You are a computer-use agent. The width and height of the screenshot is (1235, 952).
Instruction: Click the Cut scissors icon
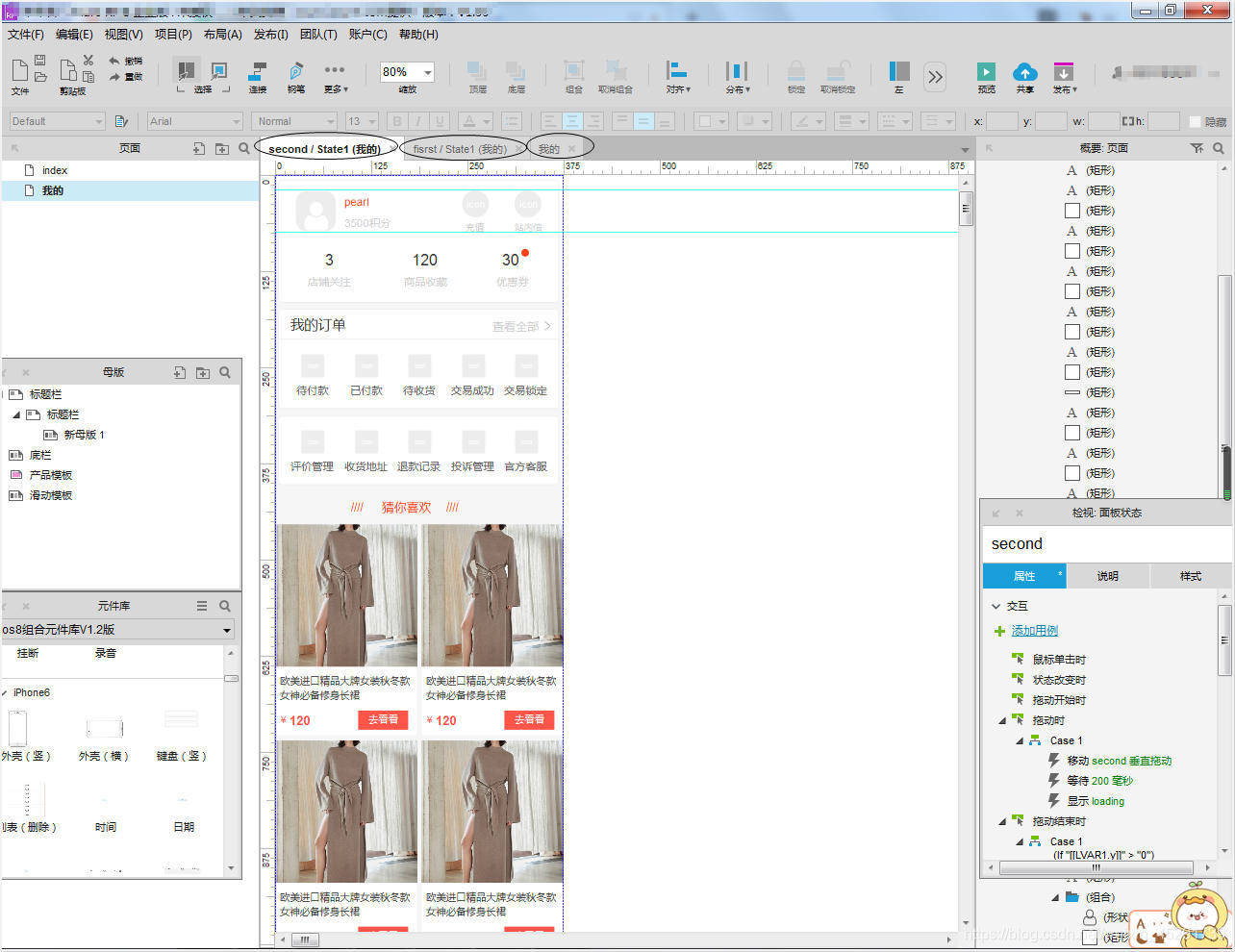click(88, 61)
